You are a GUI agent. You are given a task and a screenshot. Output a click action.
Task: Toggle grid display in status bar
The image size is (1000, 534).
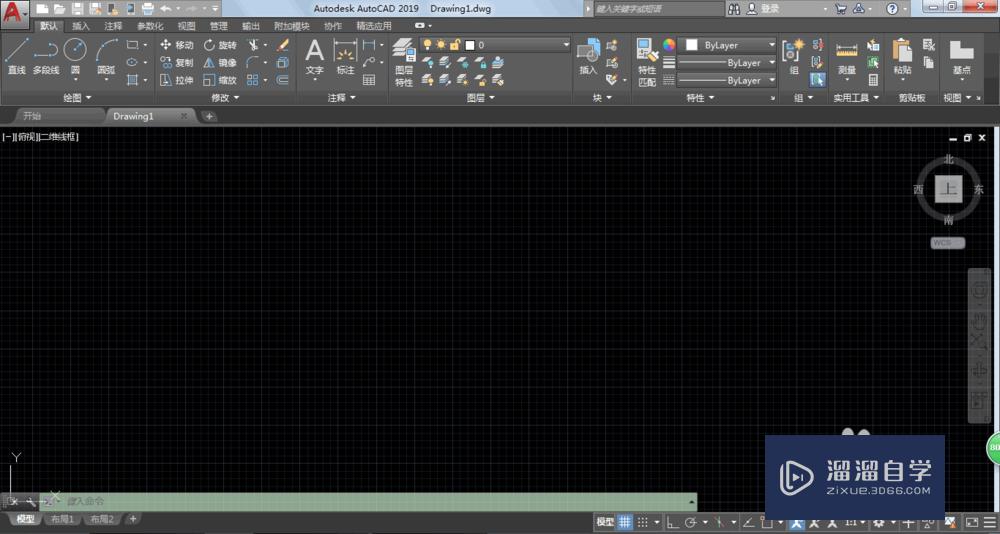pyautogui.click(x=625, y=522)
